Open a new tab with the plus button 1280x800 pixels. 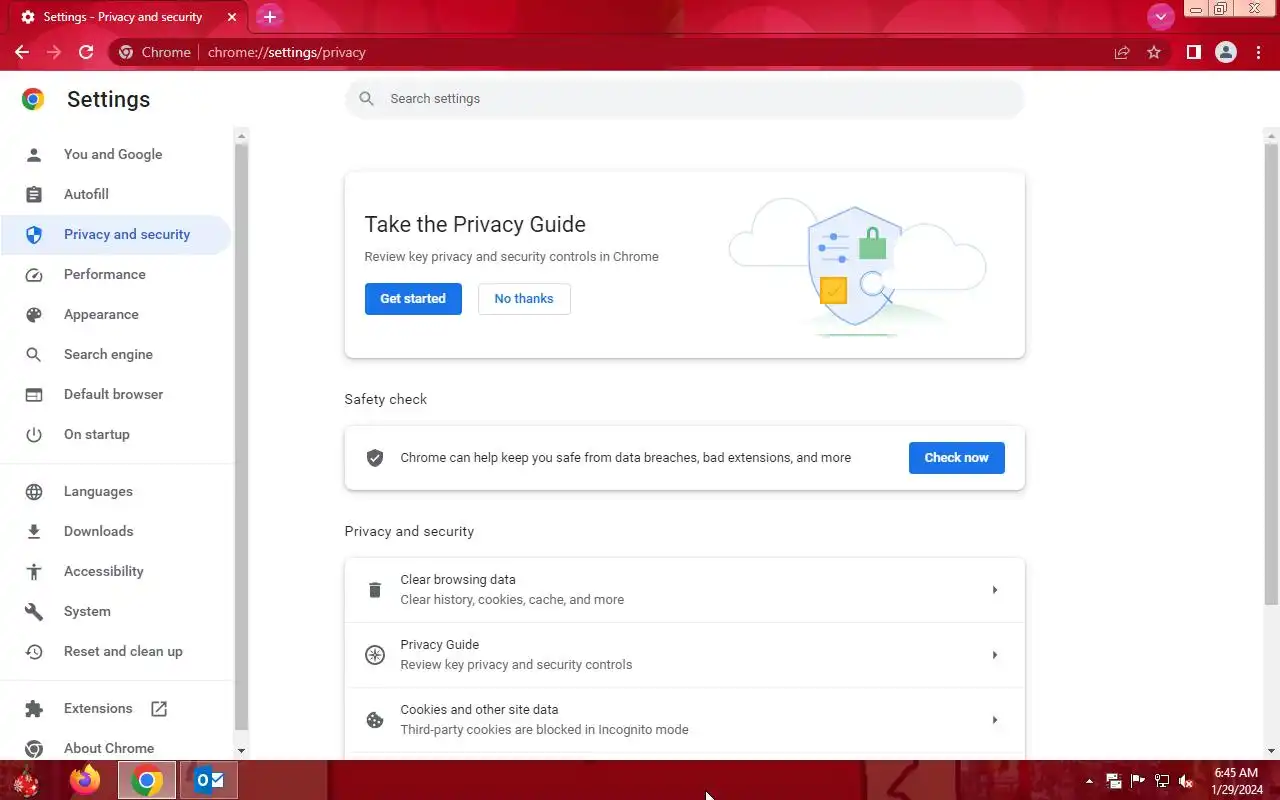click(269, 17)
